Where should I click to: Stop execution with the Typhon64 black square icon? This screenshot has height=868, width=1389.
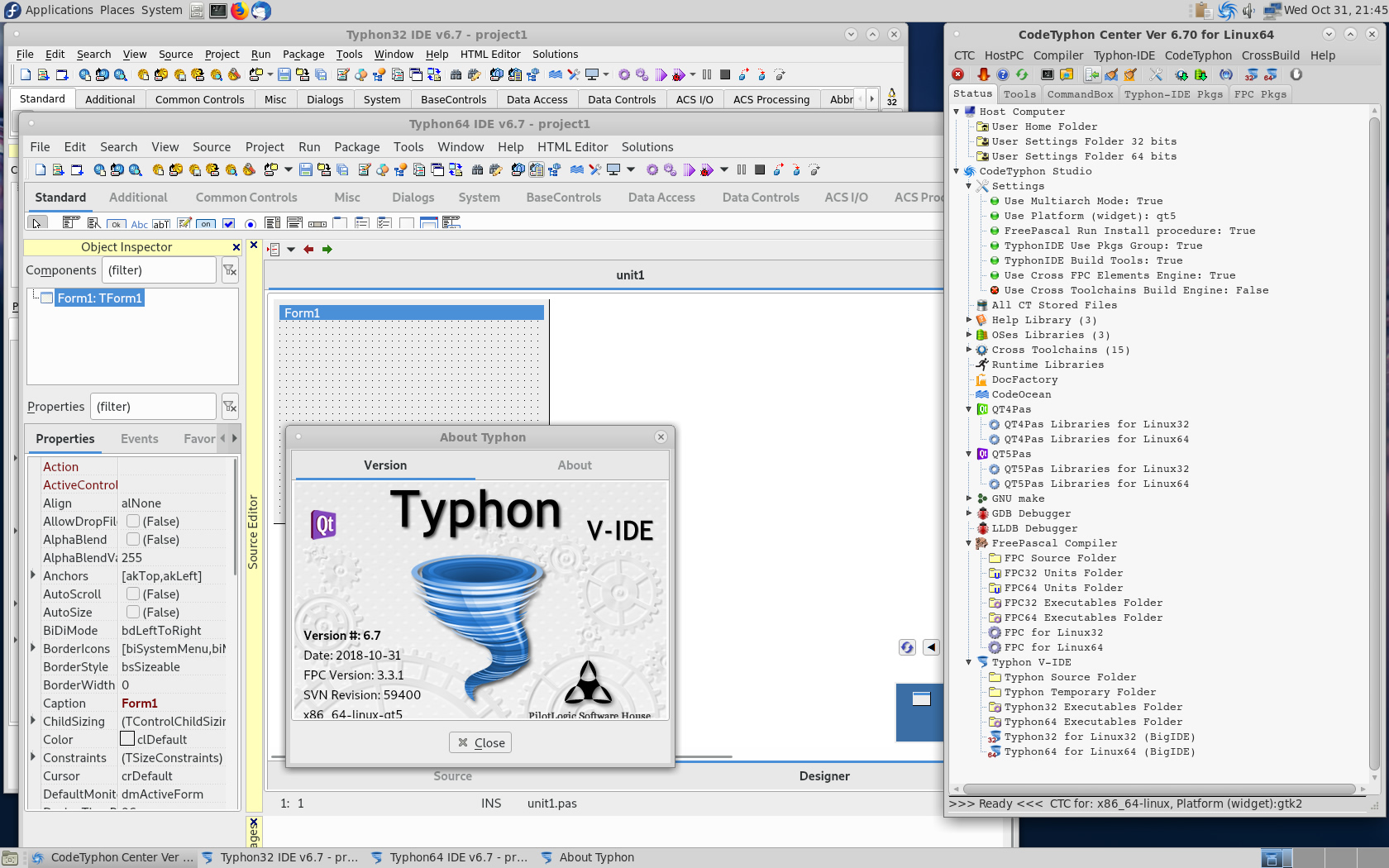pyautogui.click(x=760, y=169)
